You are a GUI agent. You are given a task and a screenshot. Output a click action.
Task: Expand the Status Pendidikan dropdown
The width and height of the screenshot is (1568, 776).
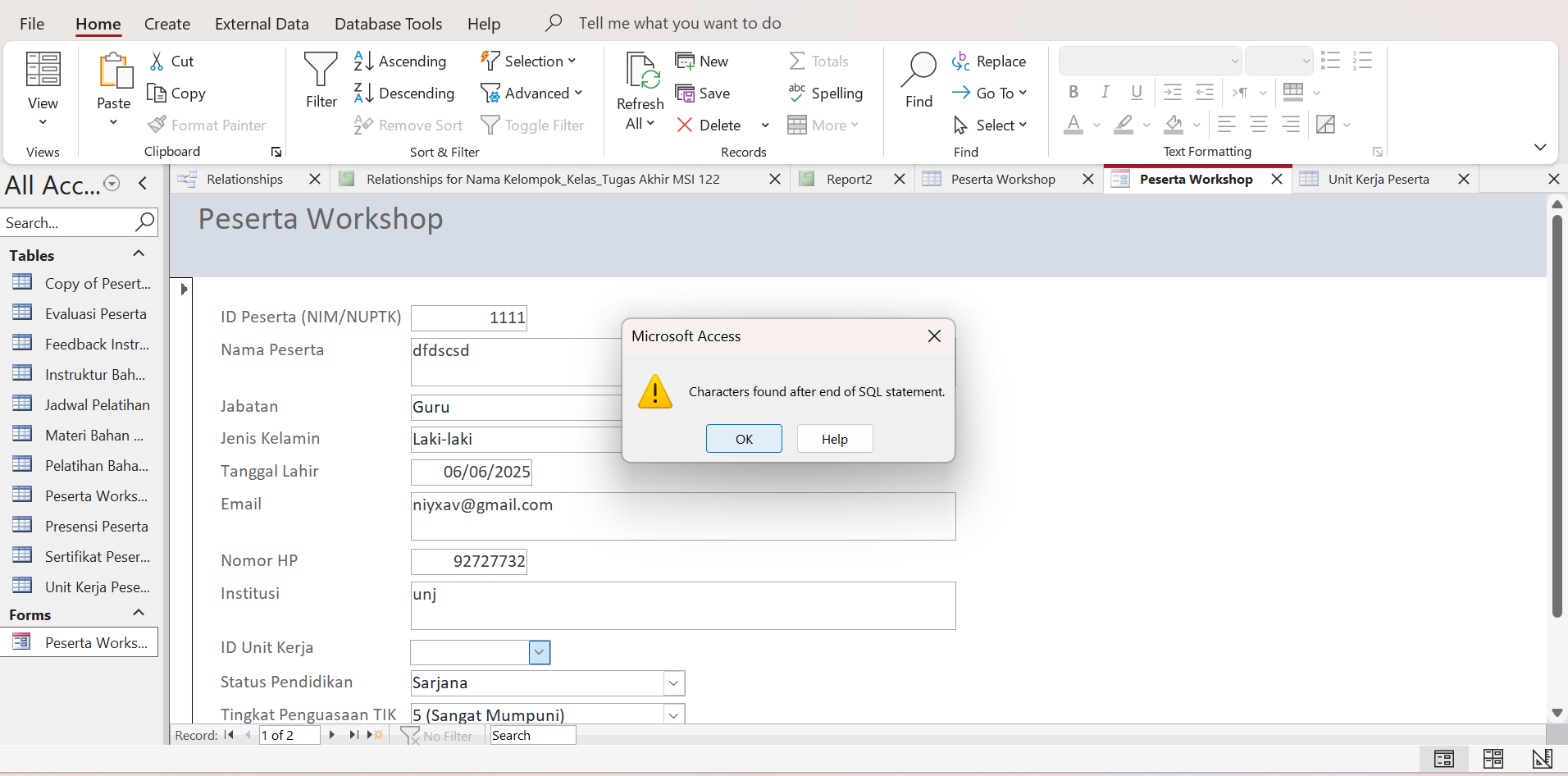[673, 683]
